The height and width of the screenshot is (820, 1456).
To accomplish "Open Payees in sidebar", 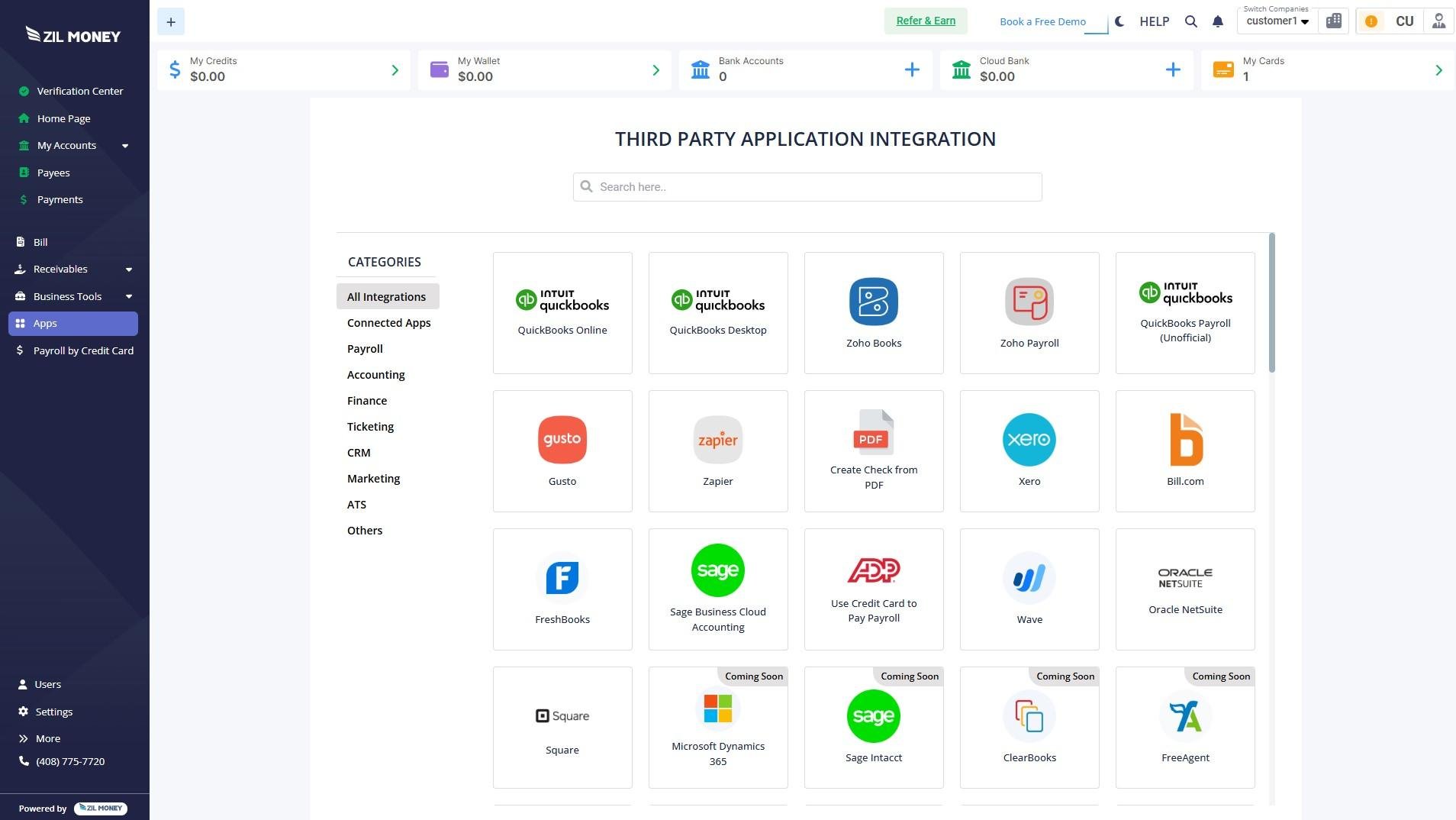I will (44, 173).
